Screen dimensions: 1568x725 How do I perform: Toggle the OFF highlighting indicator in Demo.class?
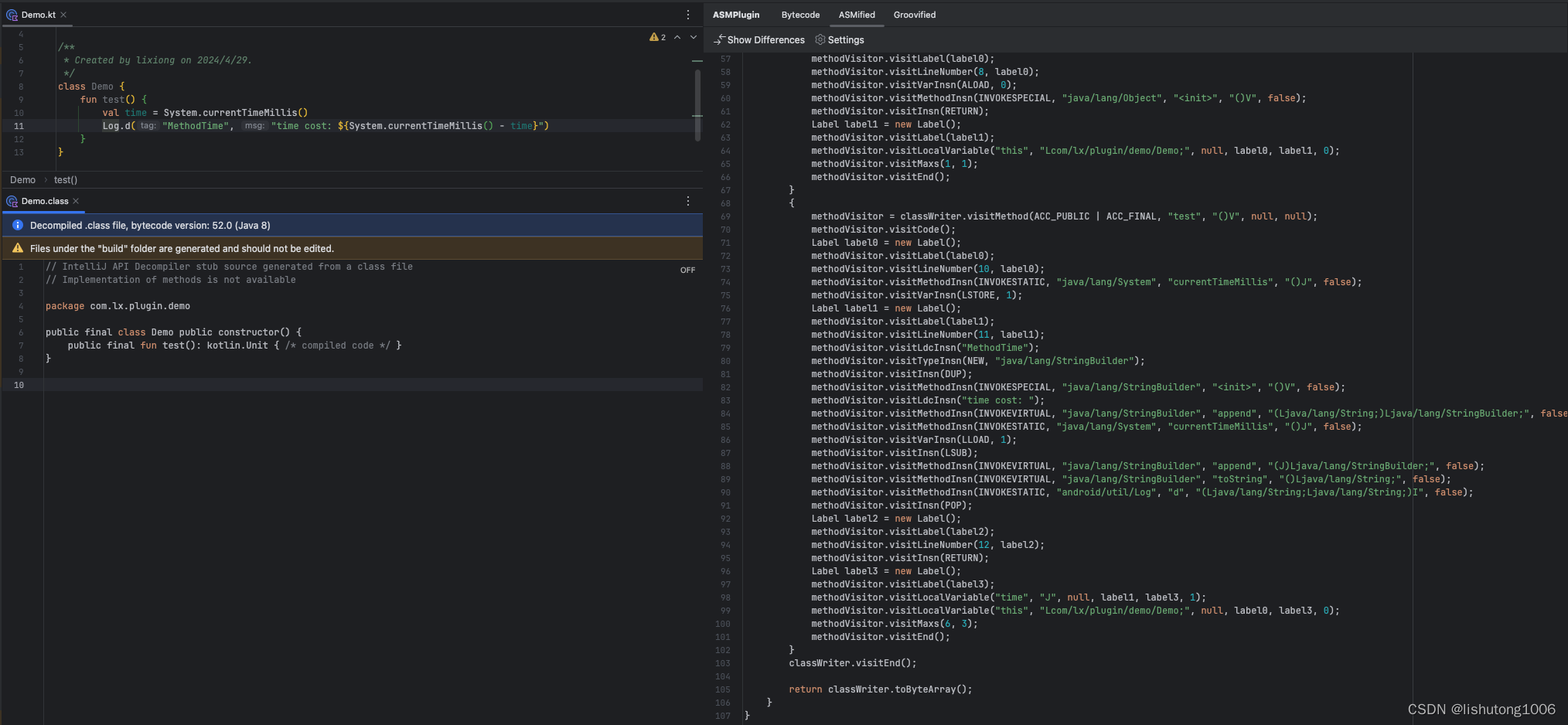pos(687,270)
